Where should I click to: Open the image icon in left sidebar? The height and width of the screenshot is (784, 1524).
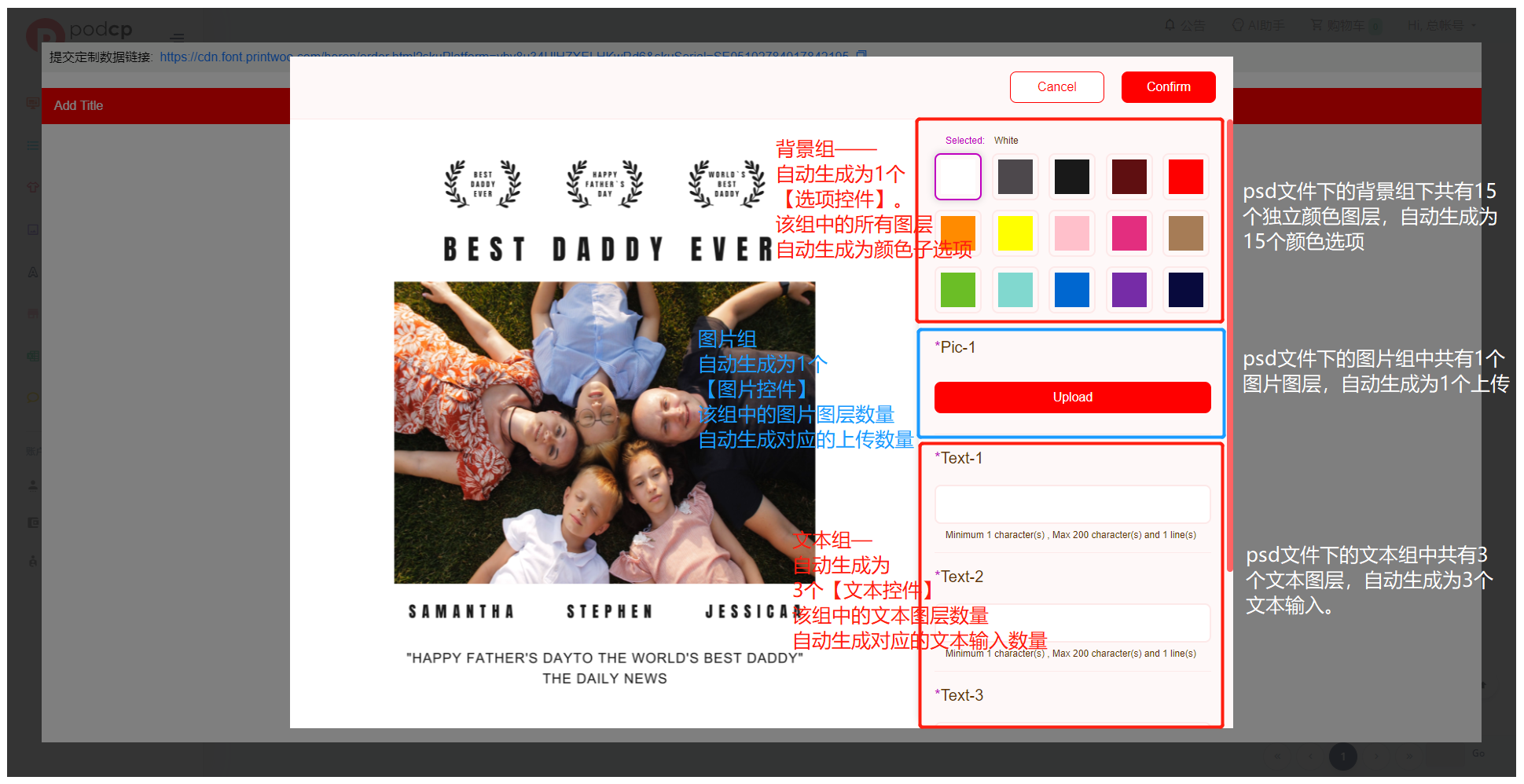tap(32, 229)
